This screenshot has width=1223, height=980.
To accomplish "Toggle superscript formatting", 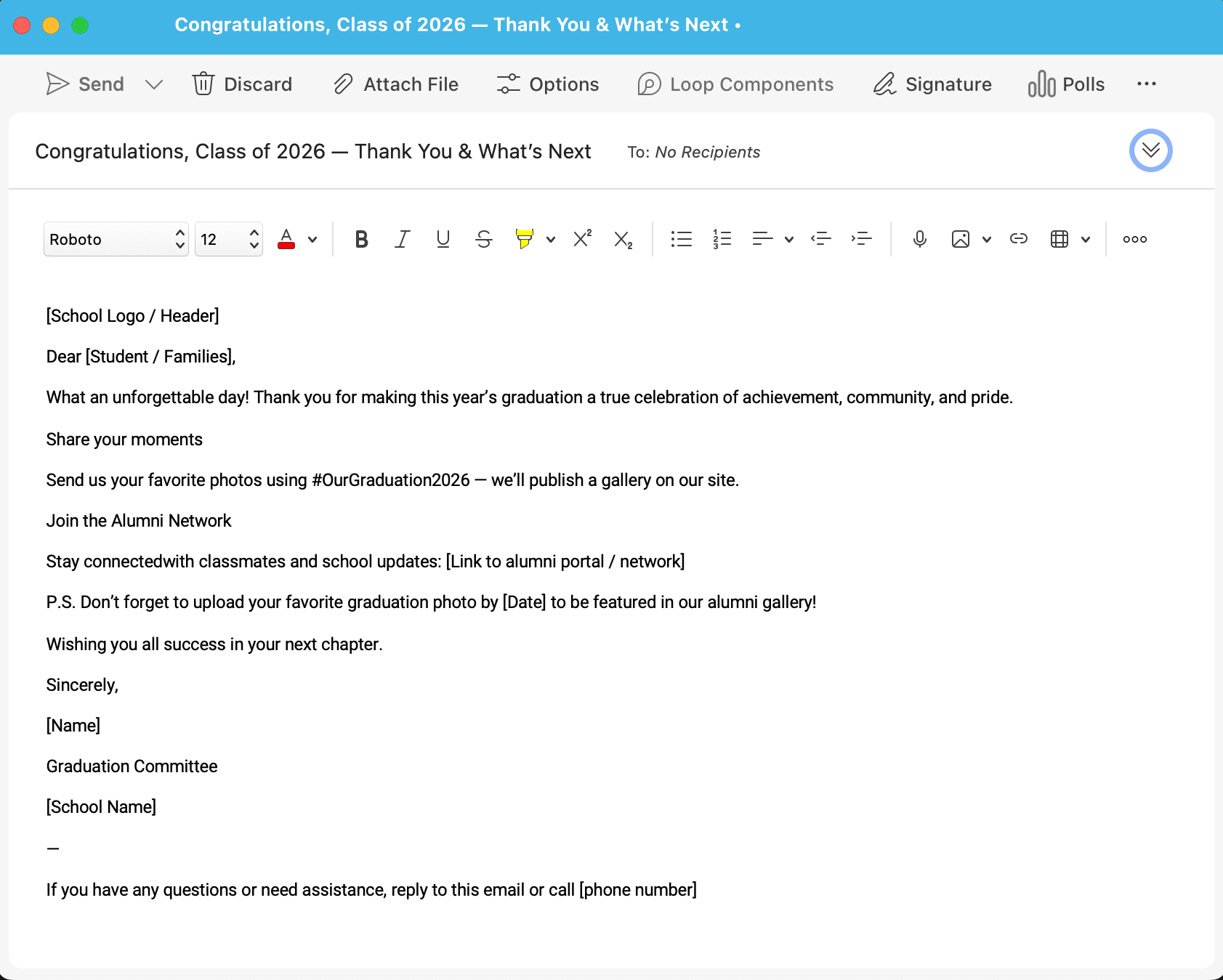I will pos(582,239).
